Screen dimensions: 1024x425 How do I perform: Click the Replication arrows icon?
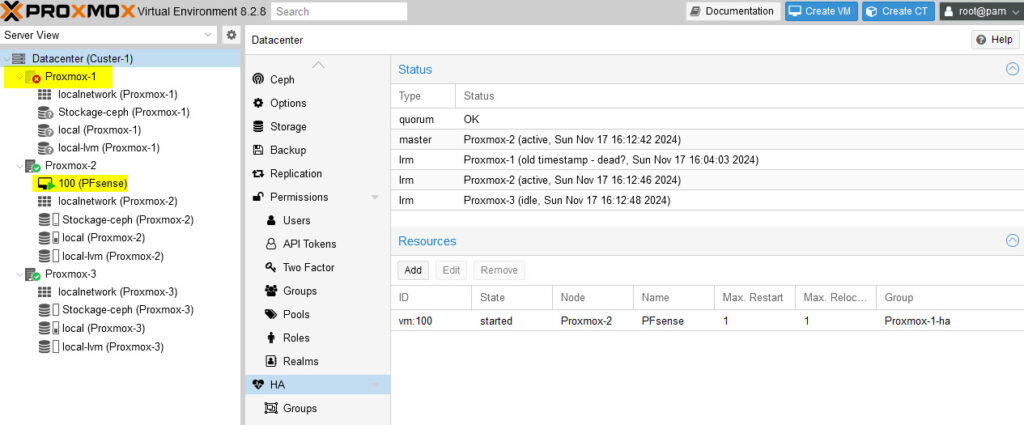click(258, 174)
